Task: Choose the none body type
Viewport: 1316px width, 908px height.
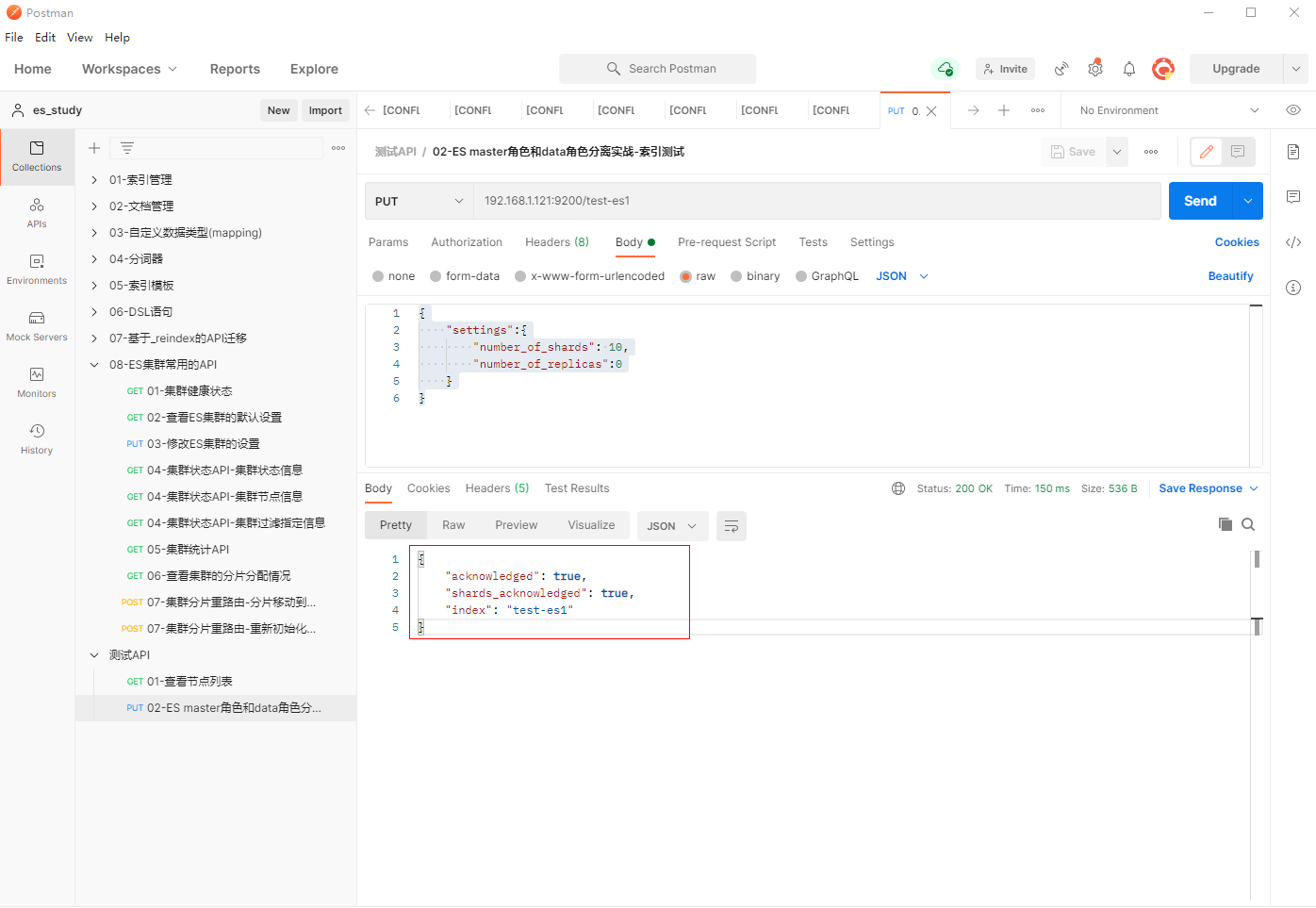Action: 378,276
